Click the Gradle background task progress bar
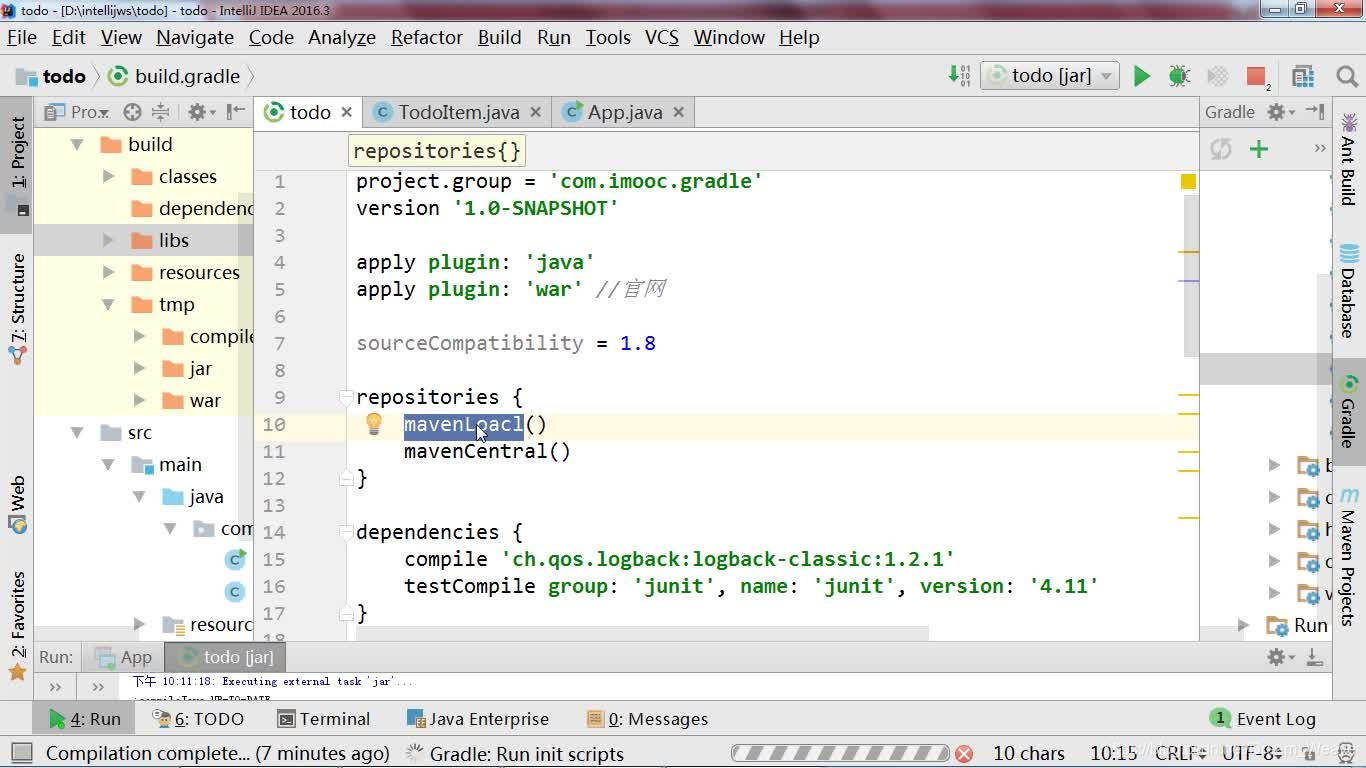The height and width of the screenshot is (768, 1366). point(840,754)
